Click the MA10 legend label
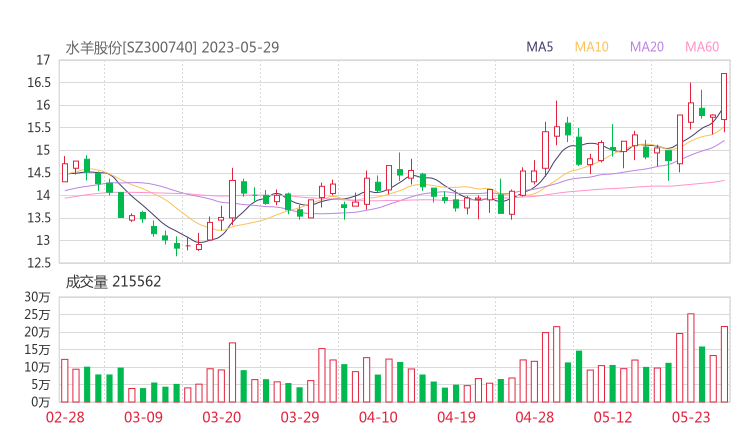This screenshot has width=740, height=440. [591, 47]
